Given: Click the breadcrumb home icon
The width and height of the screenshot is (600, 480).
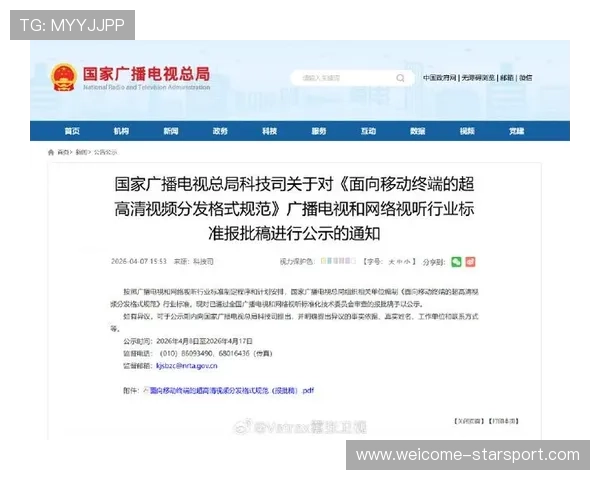Looking at the screenshot, I should click(x=51, y=152).
